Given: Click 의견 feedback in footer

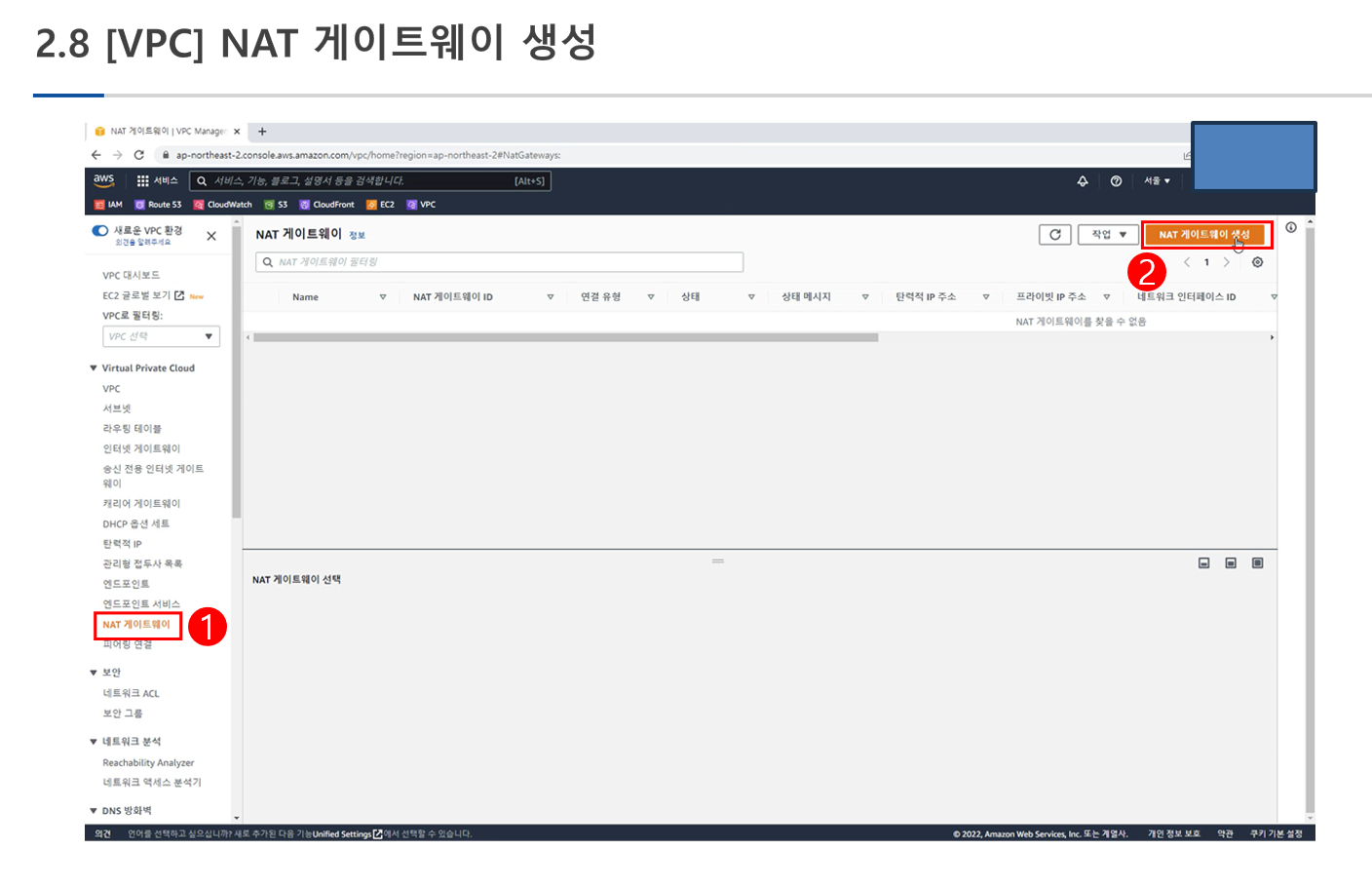Looking at the screenshot, I should (x=103, y=834).
